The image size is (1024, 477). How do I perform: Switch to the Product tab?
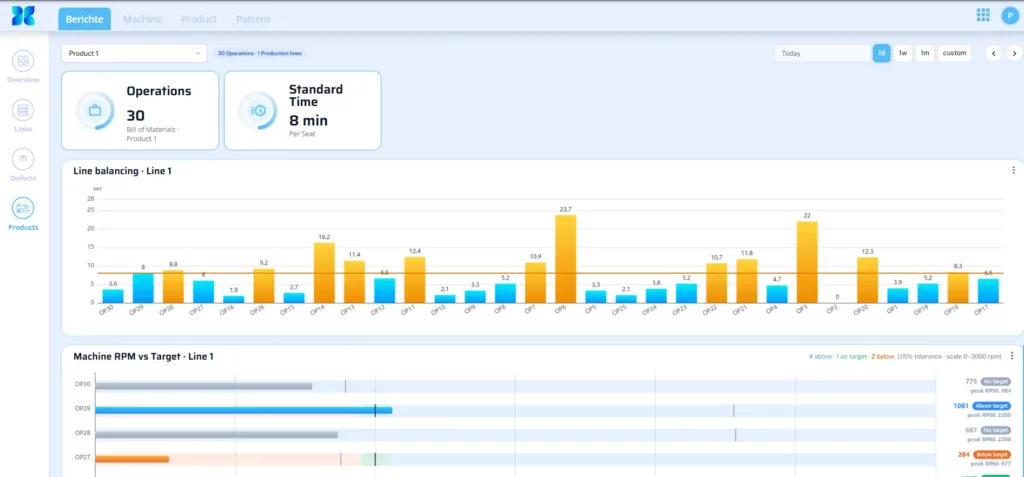[x=199, y=19]
